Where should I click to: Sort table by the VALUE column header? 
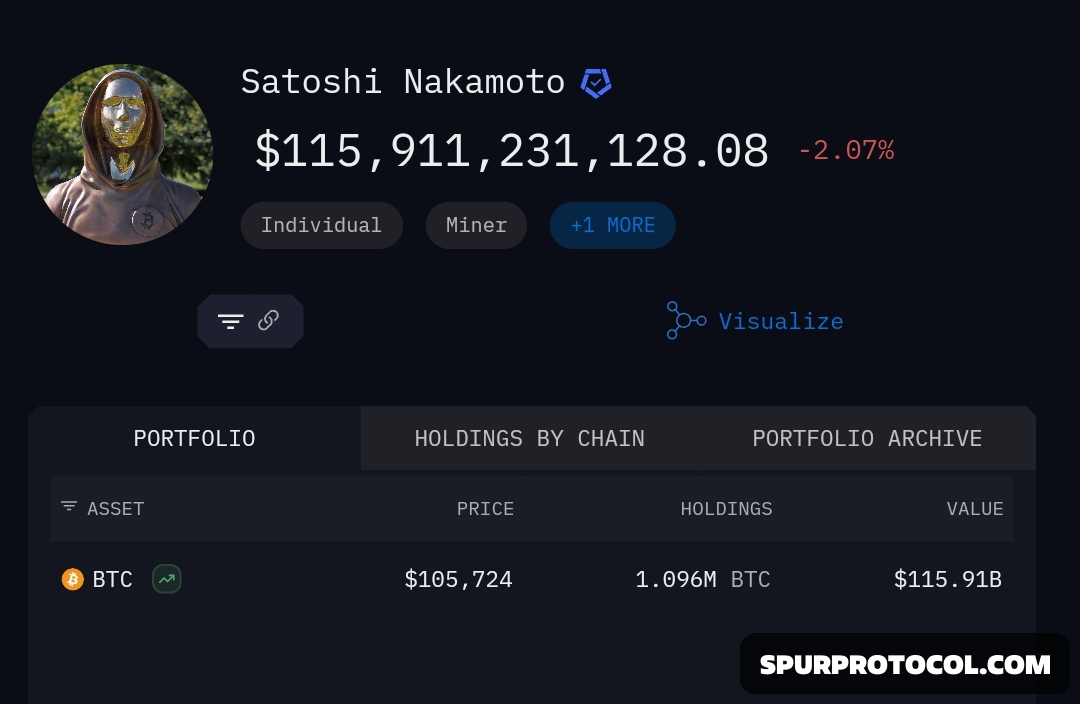(x=975, y=509)
